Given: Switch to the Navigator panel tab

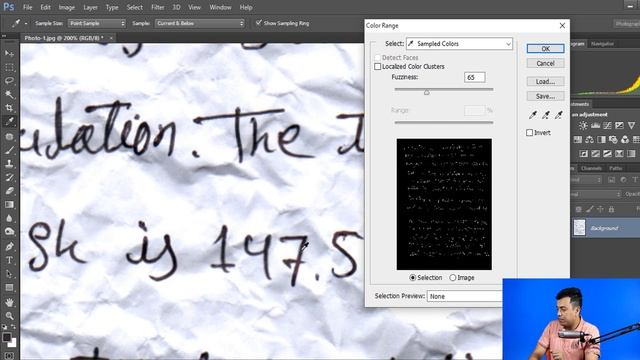Looking at the screenshot, I should click(602, 44).
